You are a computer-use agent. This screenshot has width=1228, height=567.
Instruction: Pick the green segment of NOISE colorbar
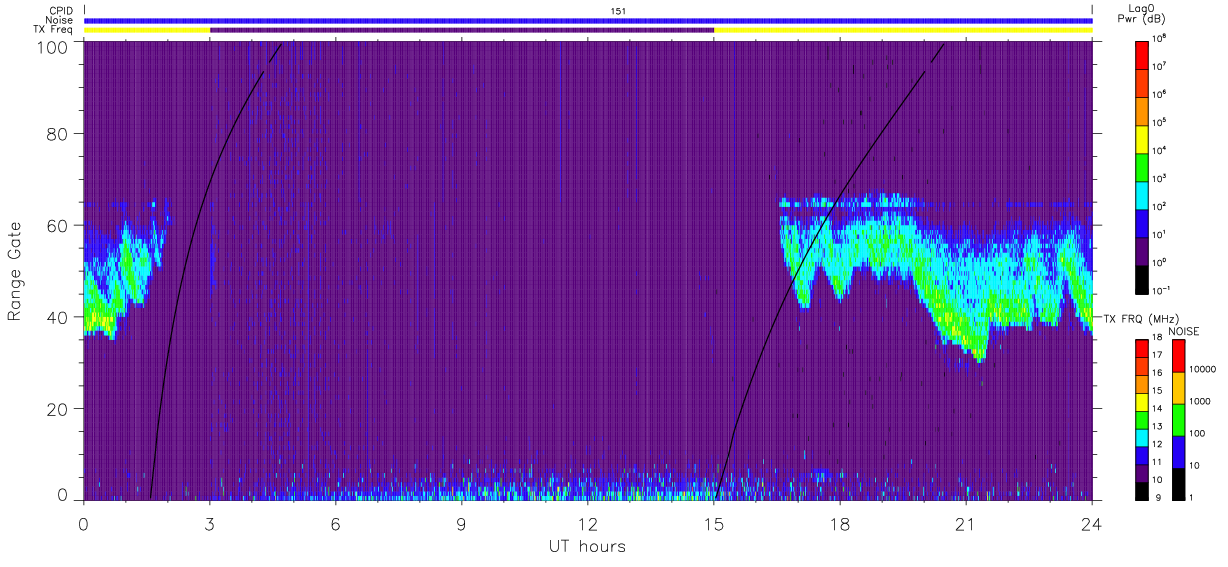point(1178,419)
